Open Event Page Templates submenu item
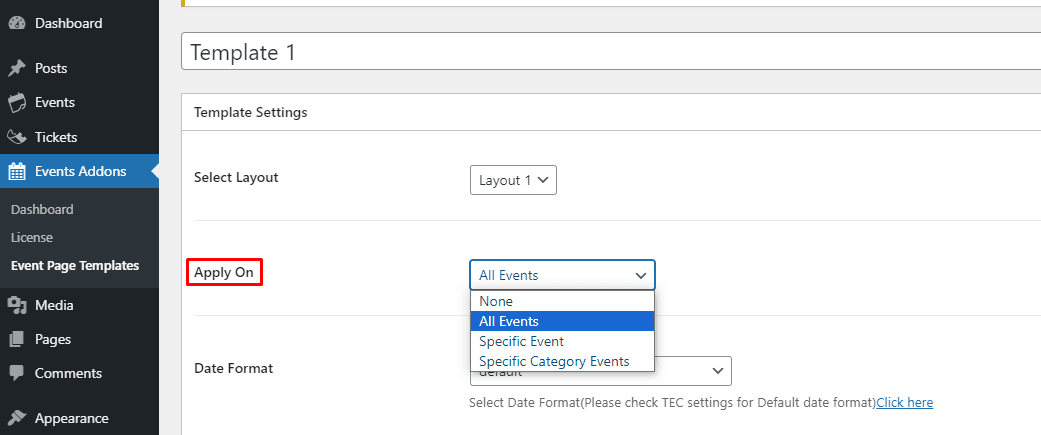 pos(75,266)
